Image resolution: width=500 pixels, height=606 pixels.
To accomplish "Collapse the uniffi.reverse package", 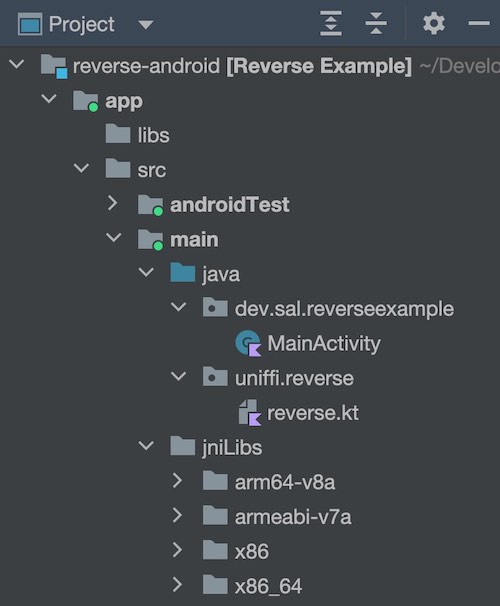I will pyautogui.click(x=179, y=376).
